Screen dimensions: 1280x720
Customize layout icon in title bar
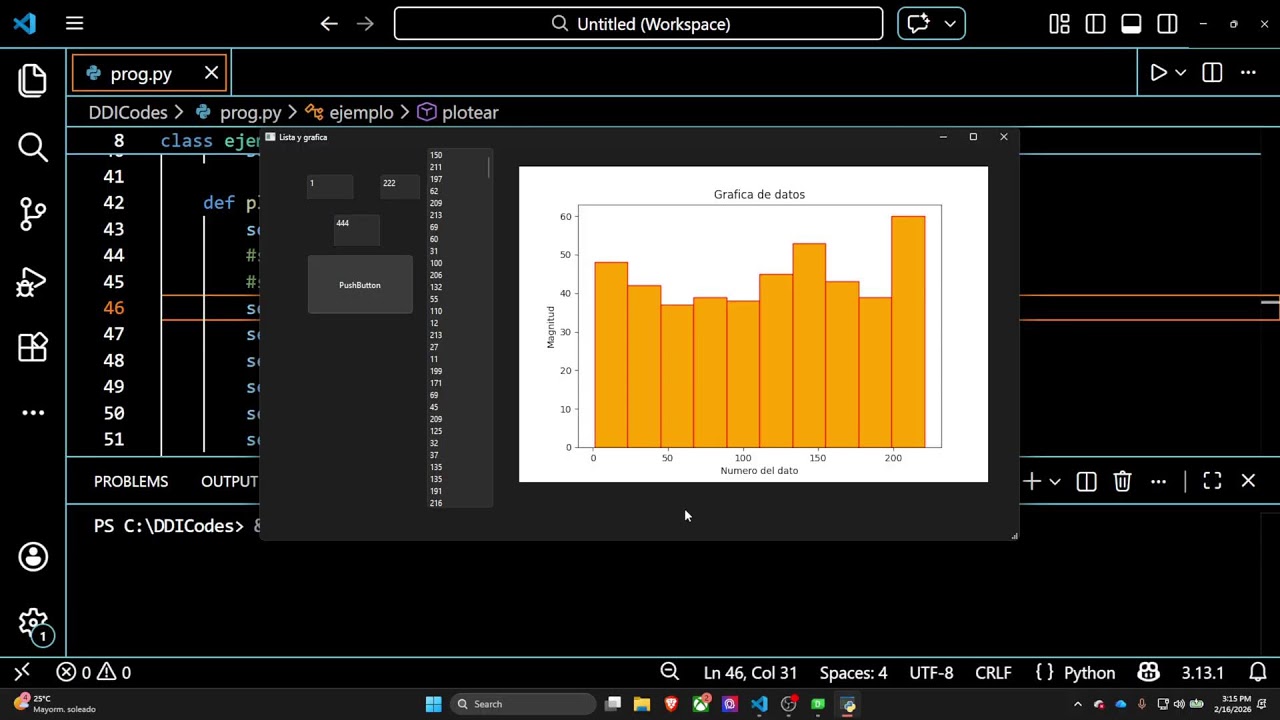point(1059,23)
